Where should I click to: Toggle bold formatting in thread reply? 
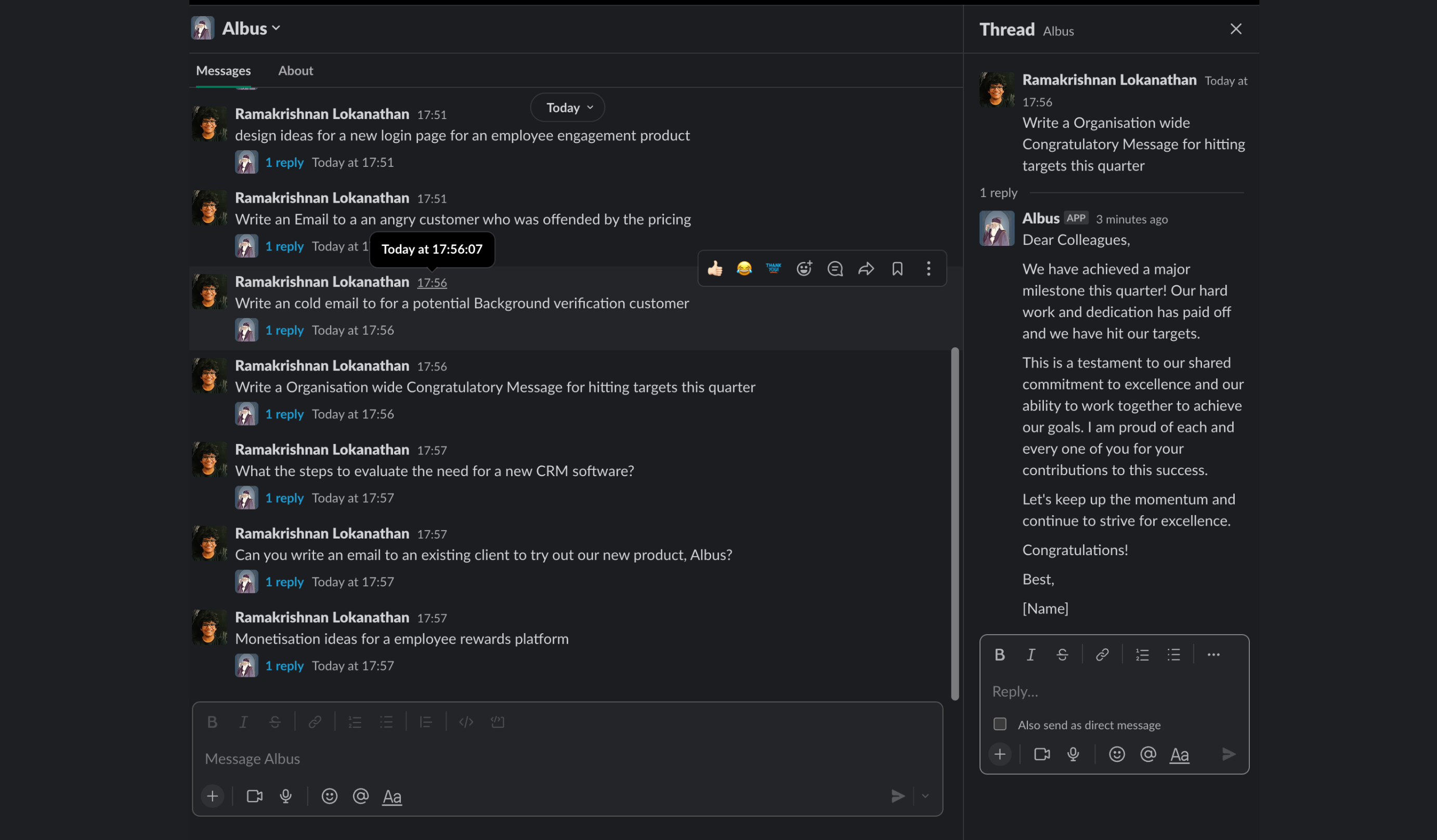[1000, 654]
